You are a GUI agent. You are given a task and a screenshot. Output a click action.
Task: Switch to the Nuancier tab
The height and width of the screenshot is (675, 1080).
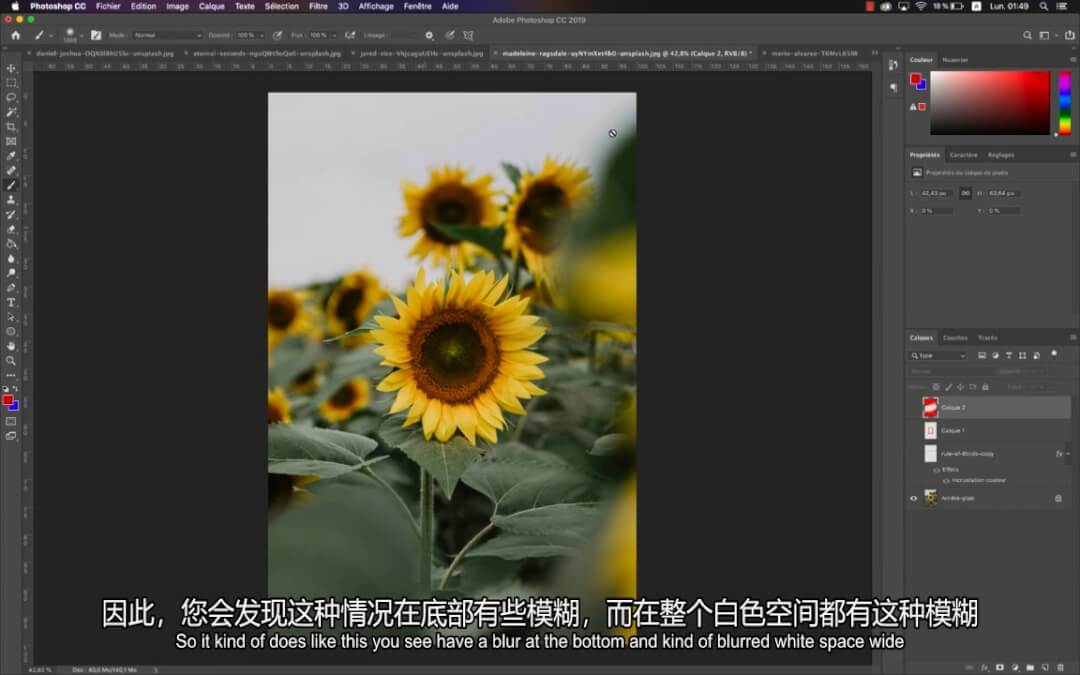[x=955, y=60]
